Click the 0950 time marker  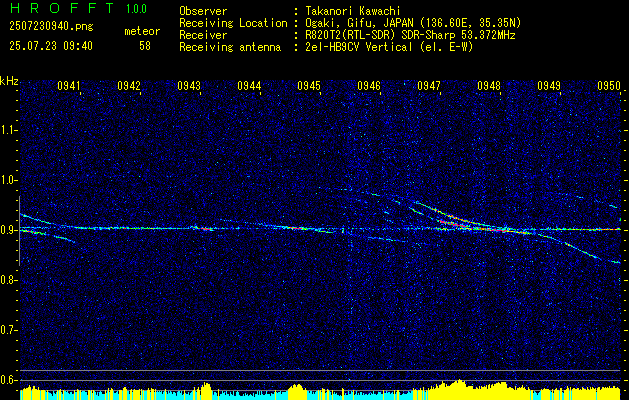[609, 86]
